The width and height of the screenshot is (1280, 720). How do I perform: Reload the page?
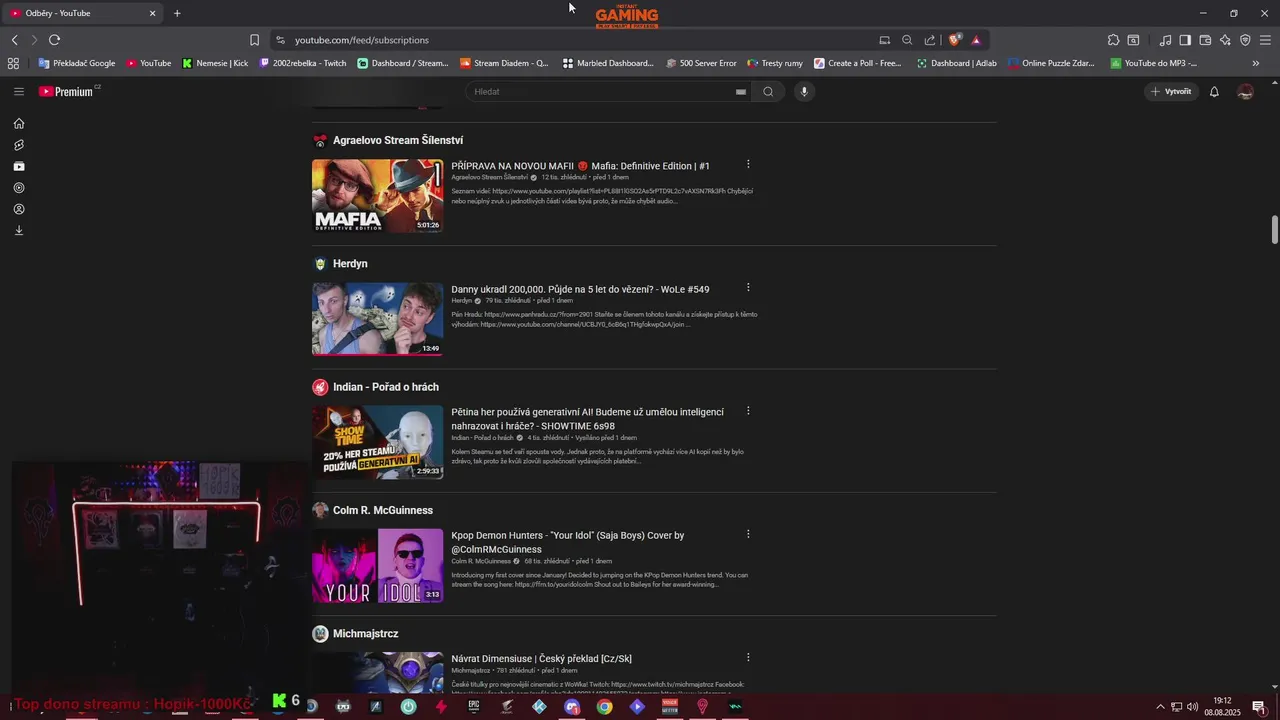[x=54, y=40]
